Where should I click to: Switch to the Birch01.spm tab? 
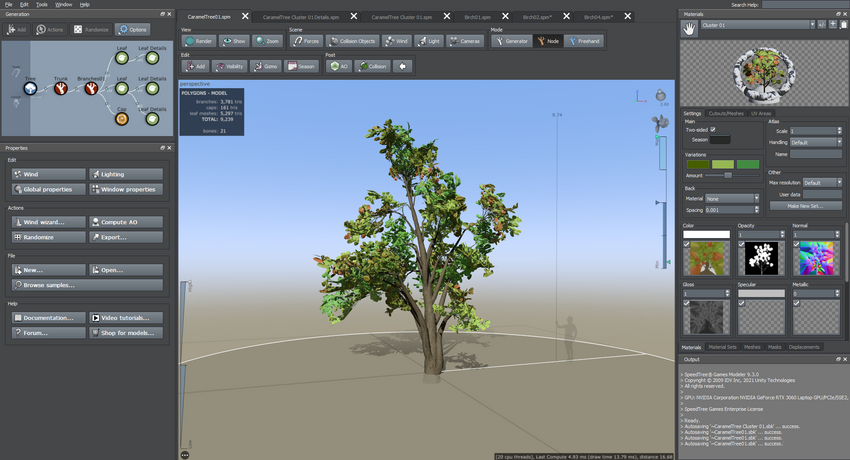click(x=476, y=17)
